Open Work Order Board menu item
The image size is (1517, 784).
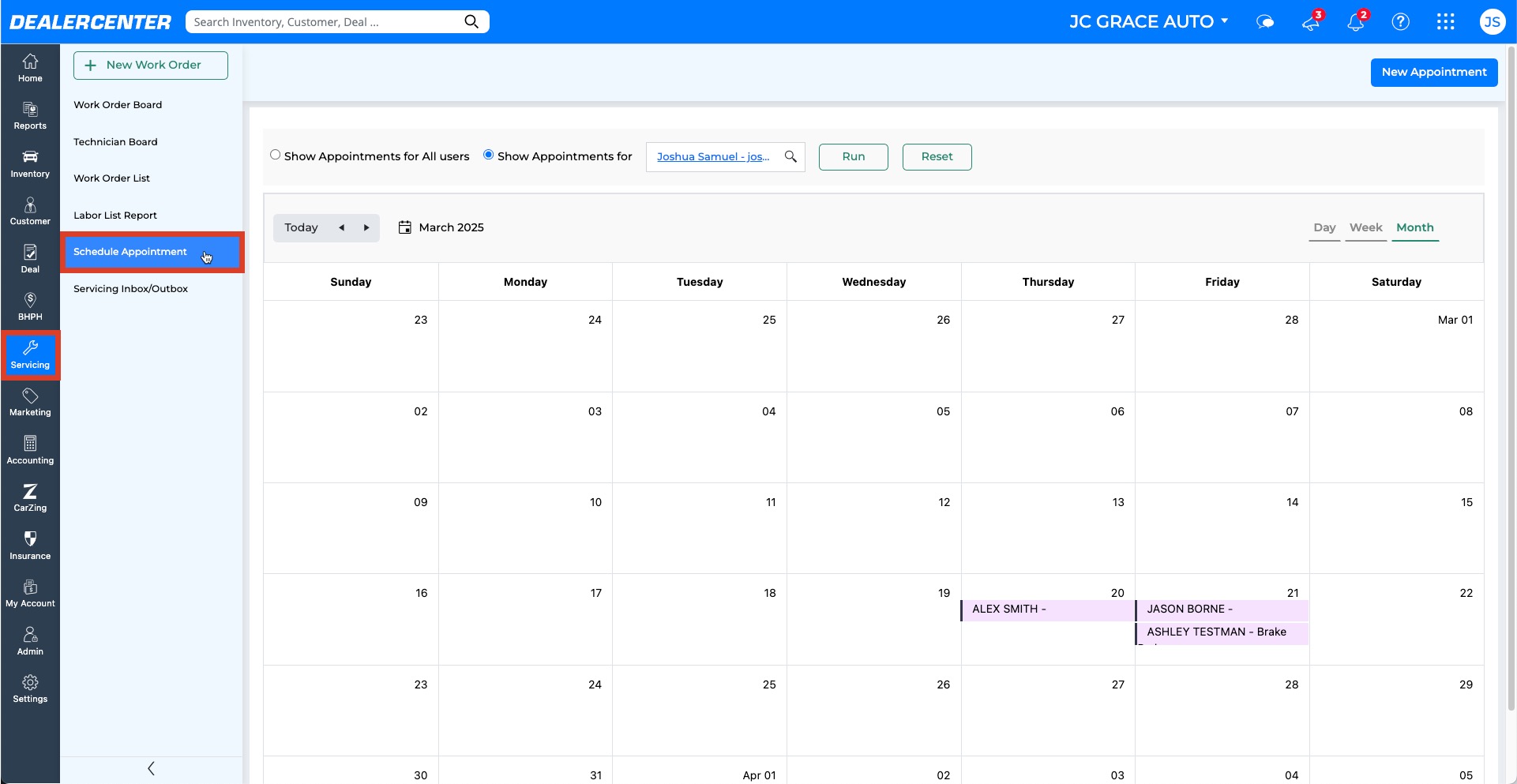118,105
